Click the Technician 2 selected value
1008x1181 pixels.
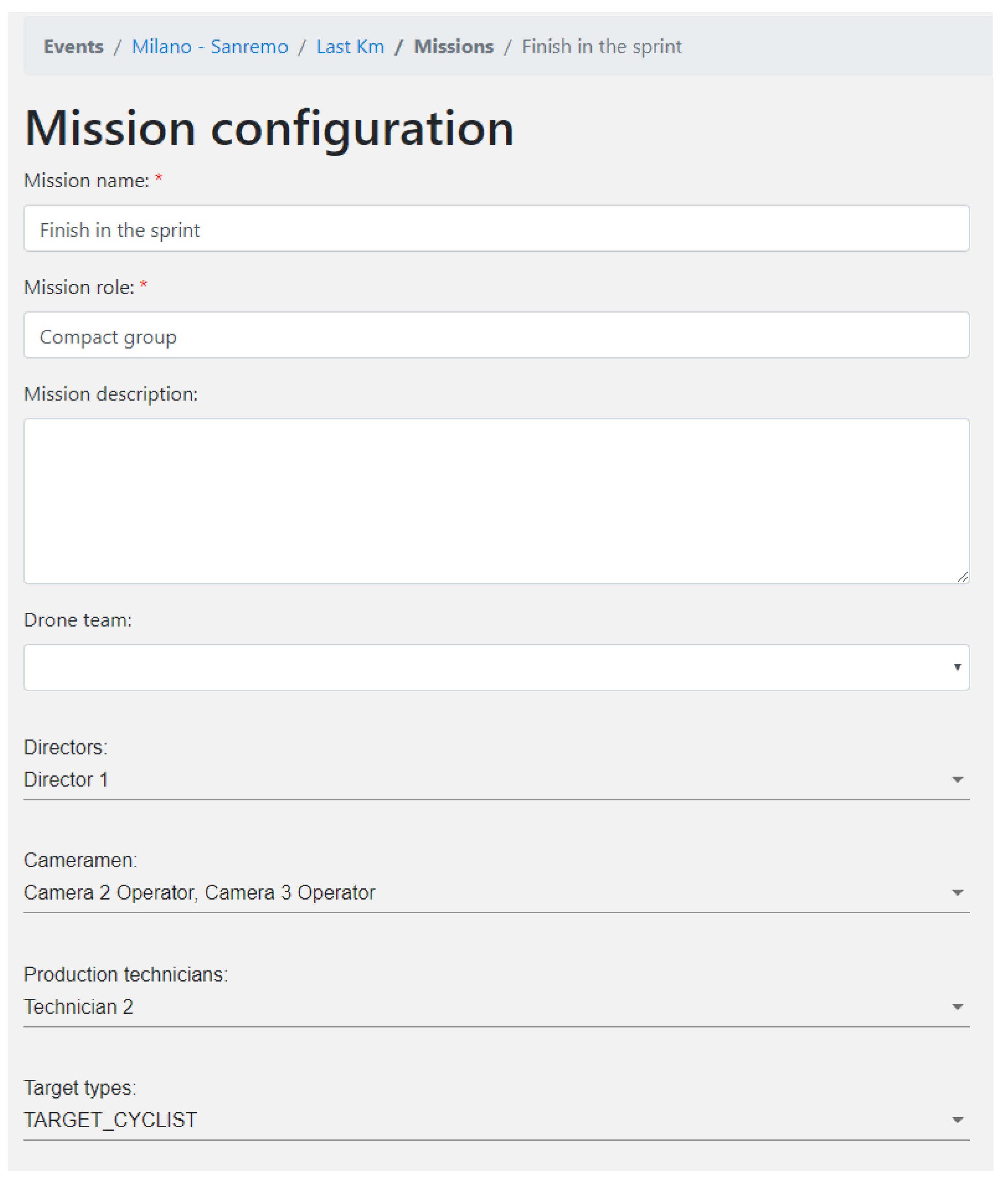click(x=79, y=1007)
